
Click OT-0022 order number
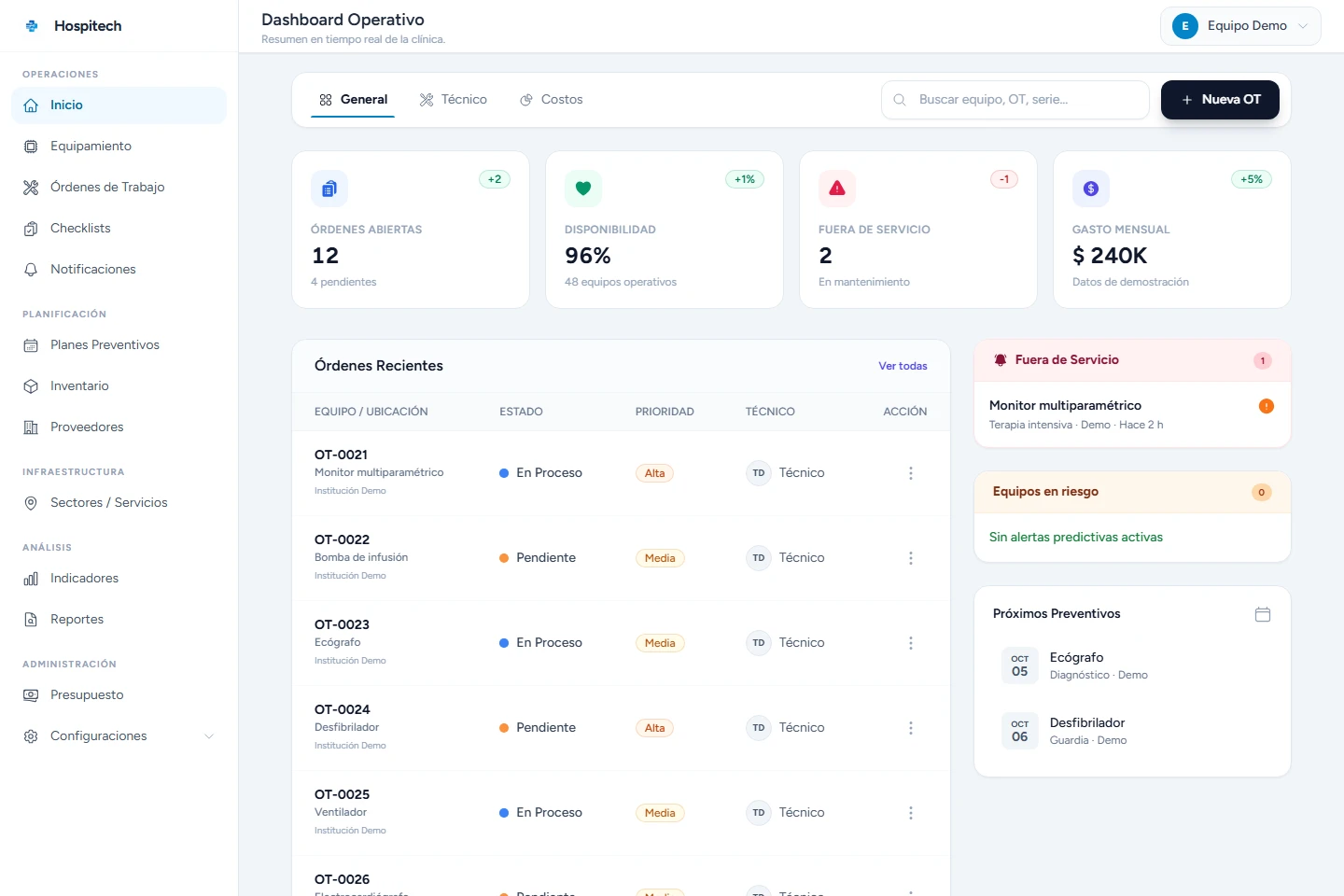[342, 539]
